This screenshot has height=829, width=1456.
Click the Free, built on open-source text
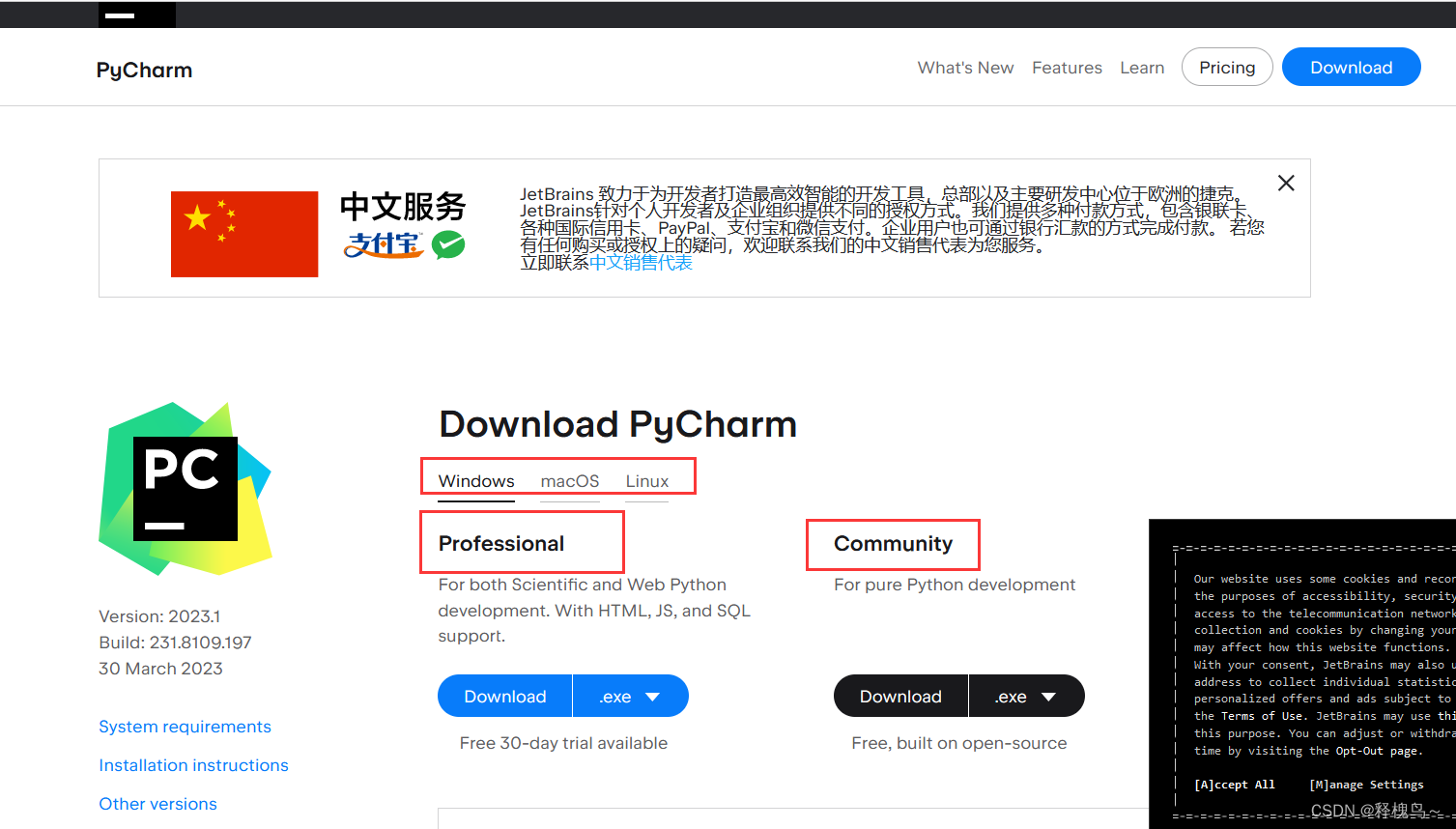tap(959, 743)
